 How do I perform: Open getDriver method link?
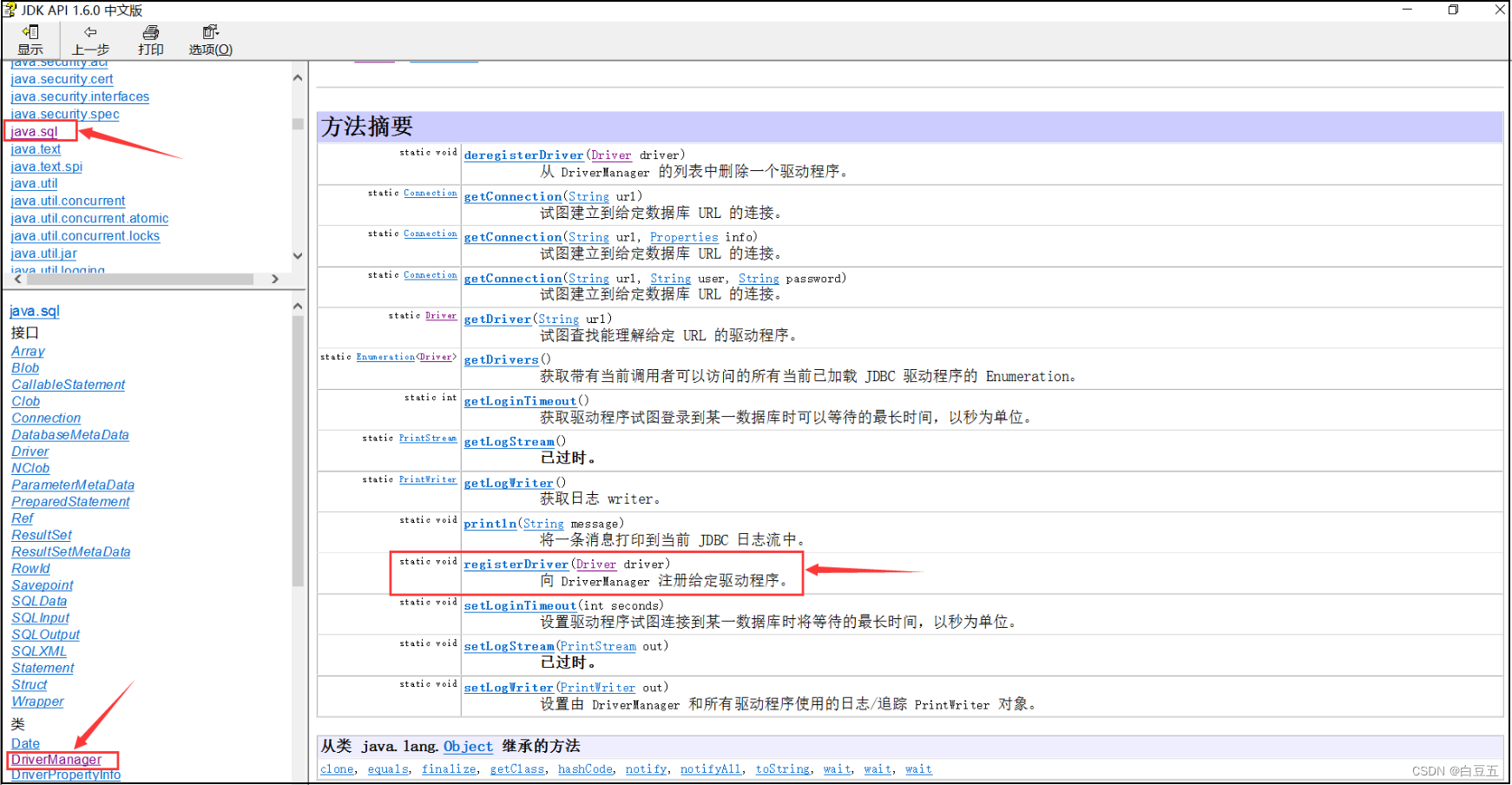(497, 320)
